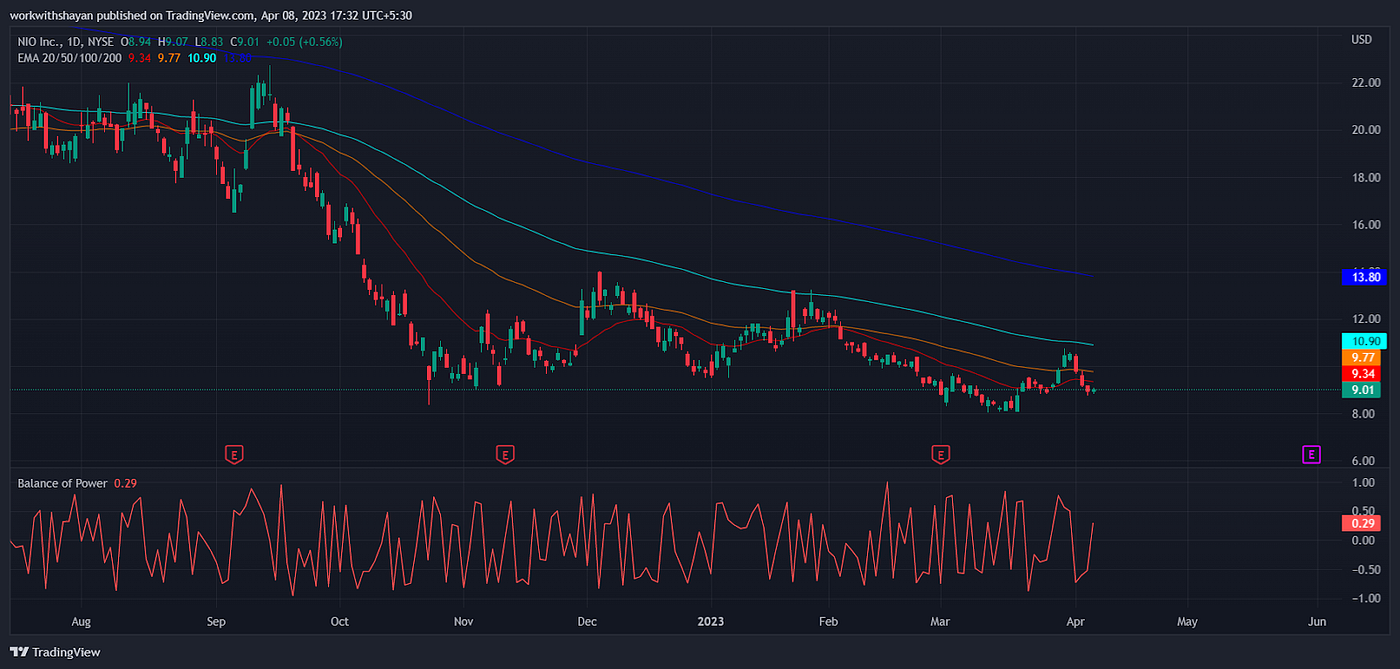Click the Sep label on time axis

coord(216,622)
